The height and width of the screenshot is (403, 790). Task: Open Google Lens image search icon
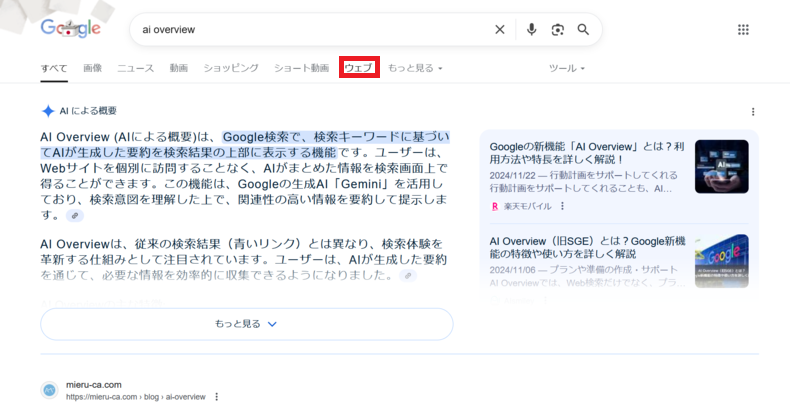click(557, 30)
